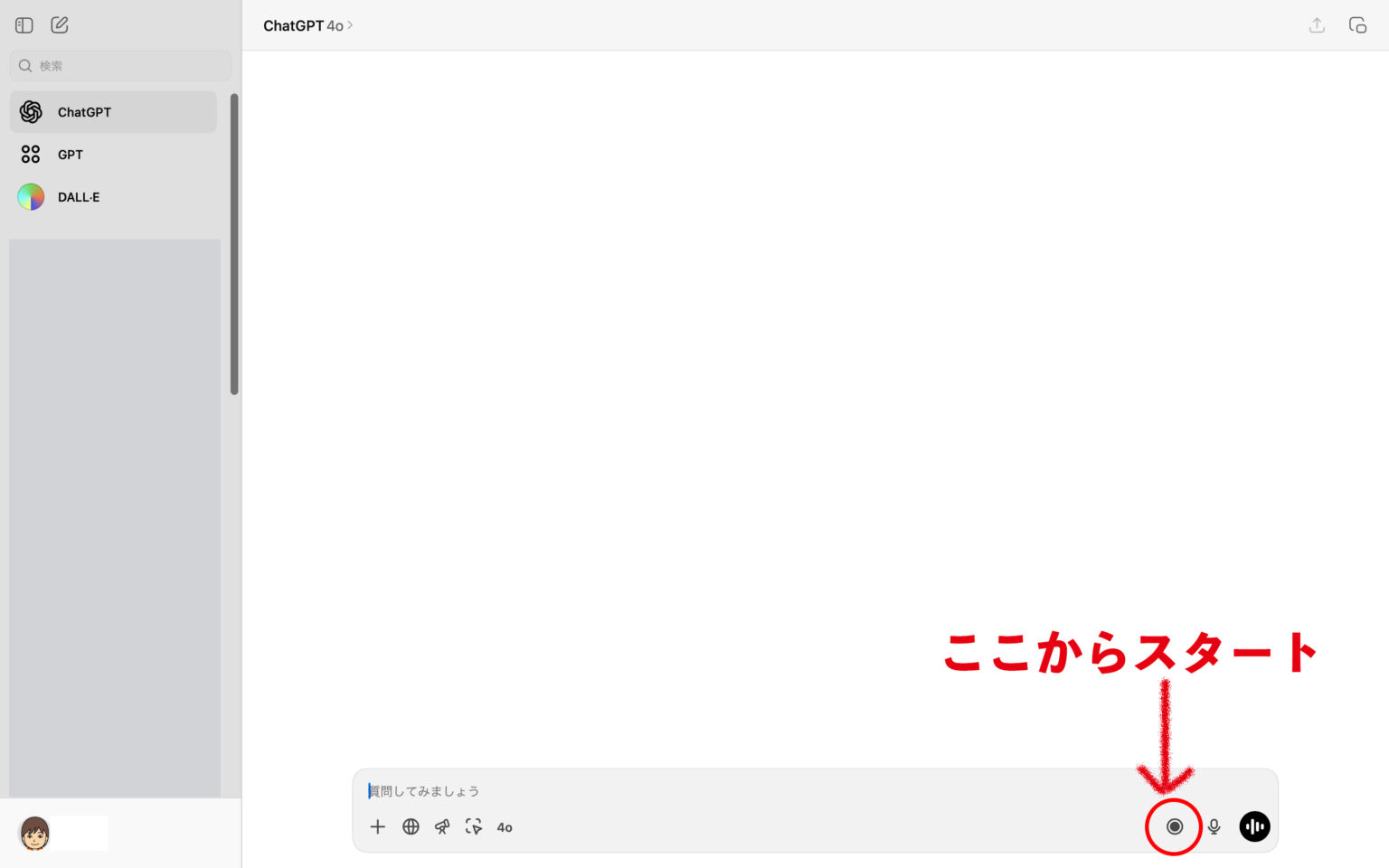Click the 検索 search field
Screen dimensions: 1389x868
coord(120,66)
